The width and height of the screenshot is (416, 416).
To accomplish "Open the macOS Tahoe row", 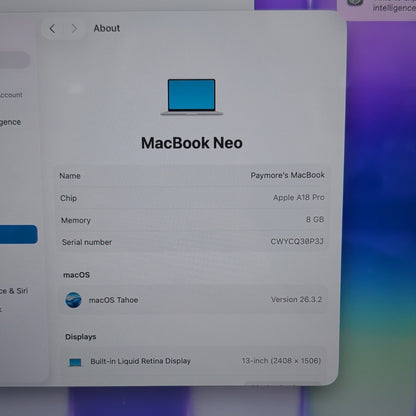I will (193, 300).
